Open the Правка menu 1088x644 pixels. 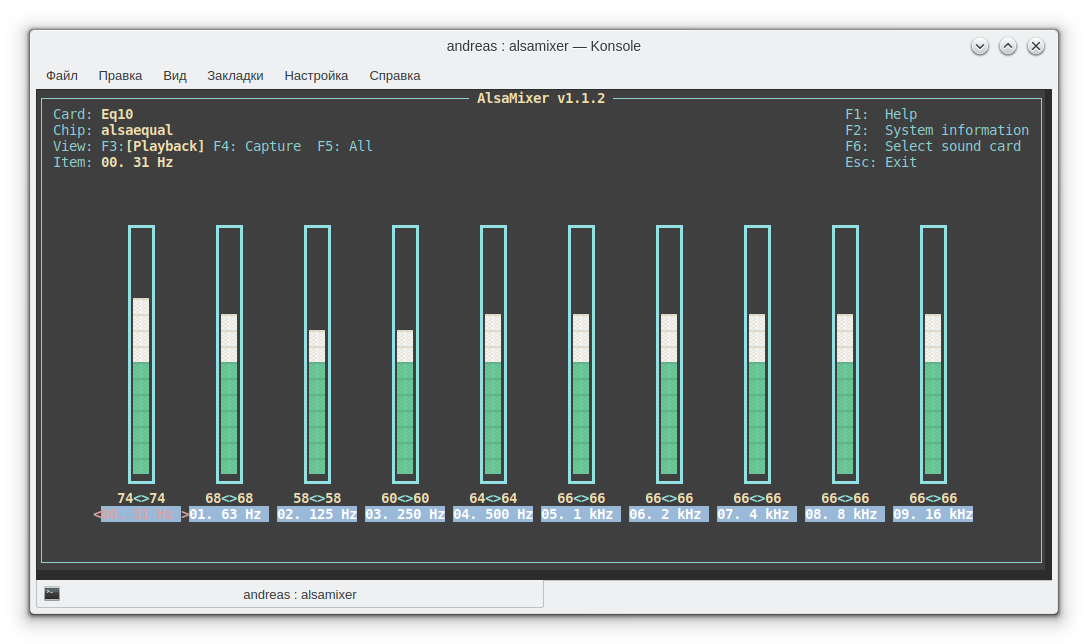tap(120, 75)
